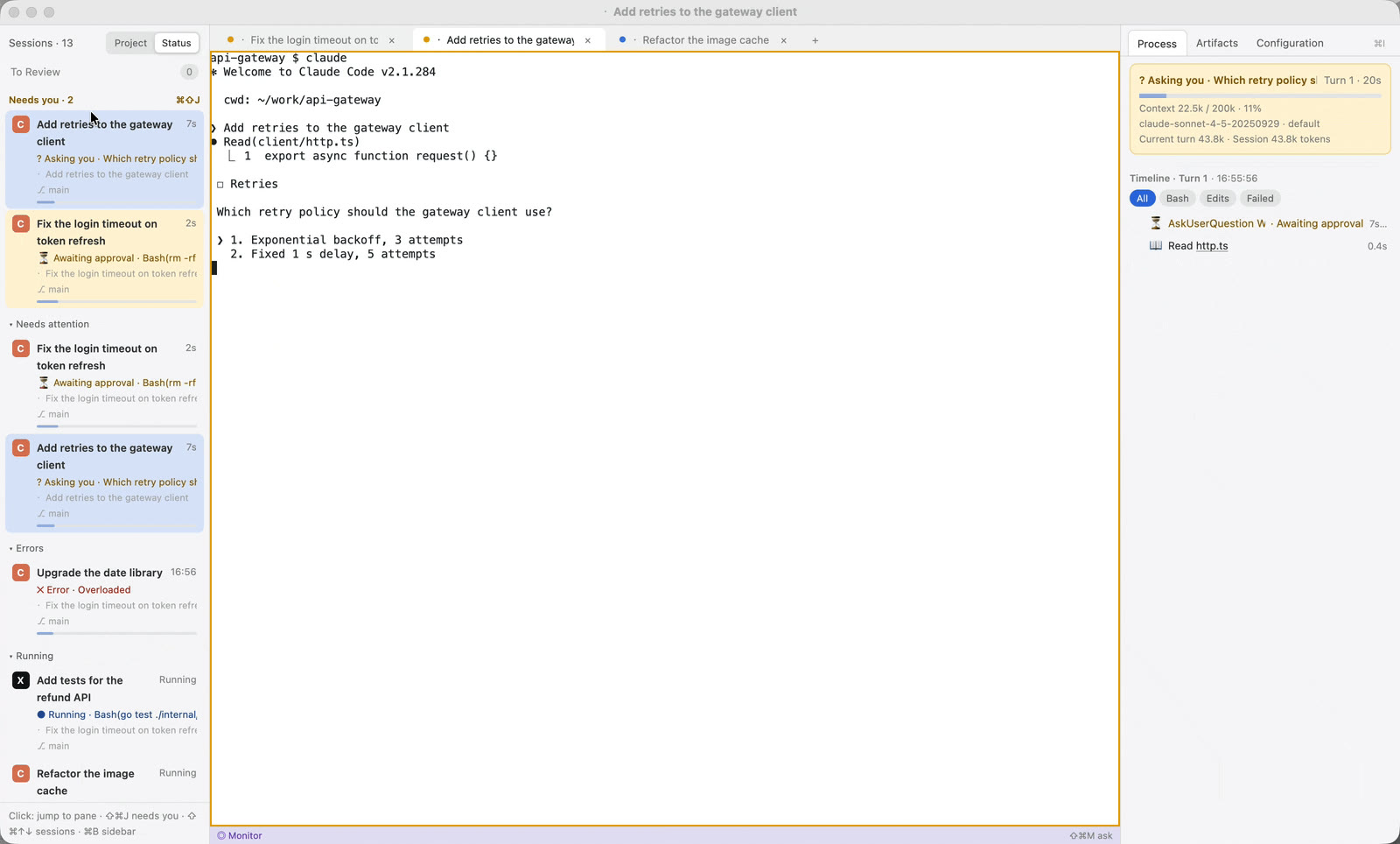Image resolution: width=1400 pixels, height=844 pixels.
Task: Click the blue Running dot on Add tests session
Action: point(41,714)
